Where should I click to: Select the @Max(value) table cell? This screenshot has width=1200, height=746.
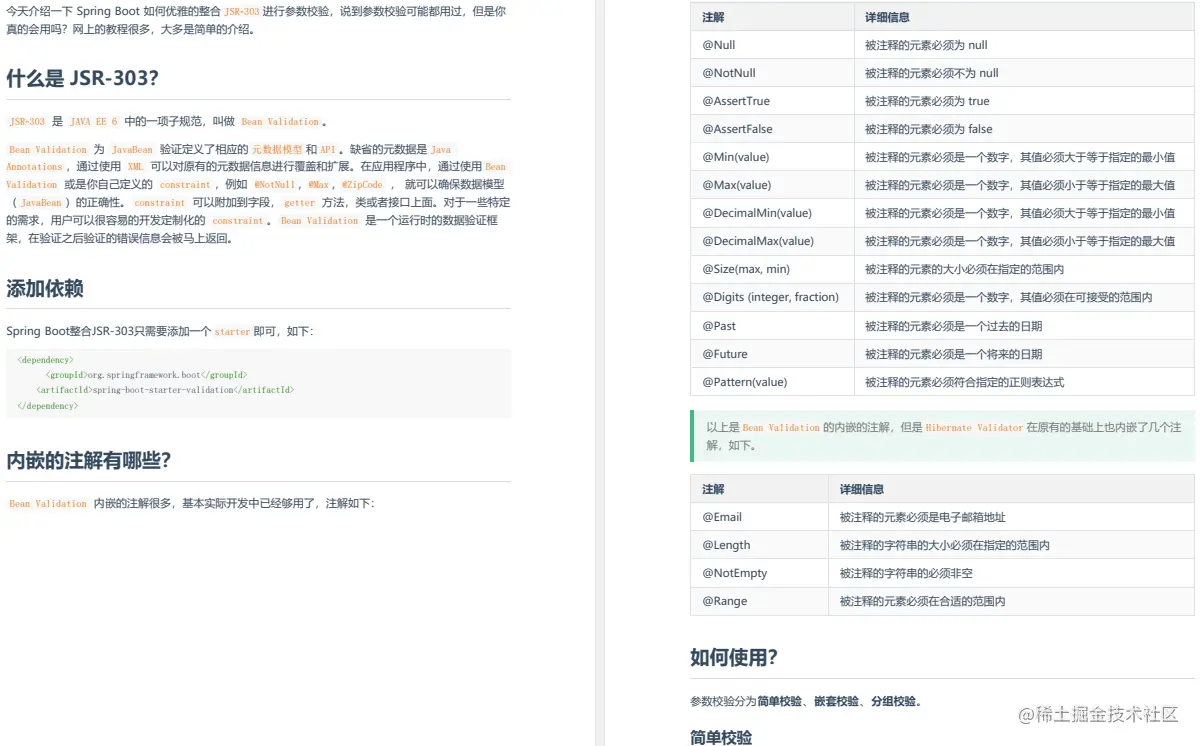[772, 185]
